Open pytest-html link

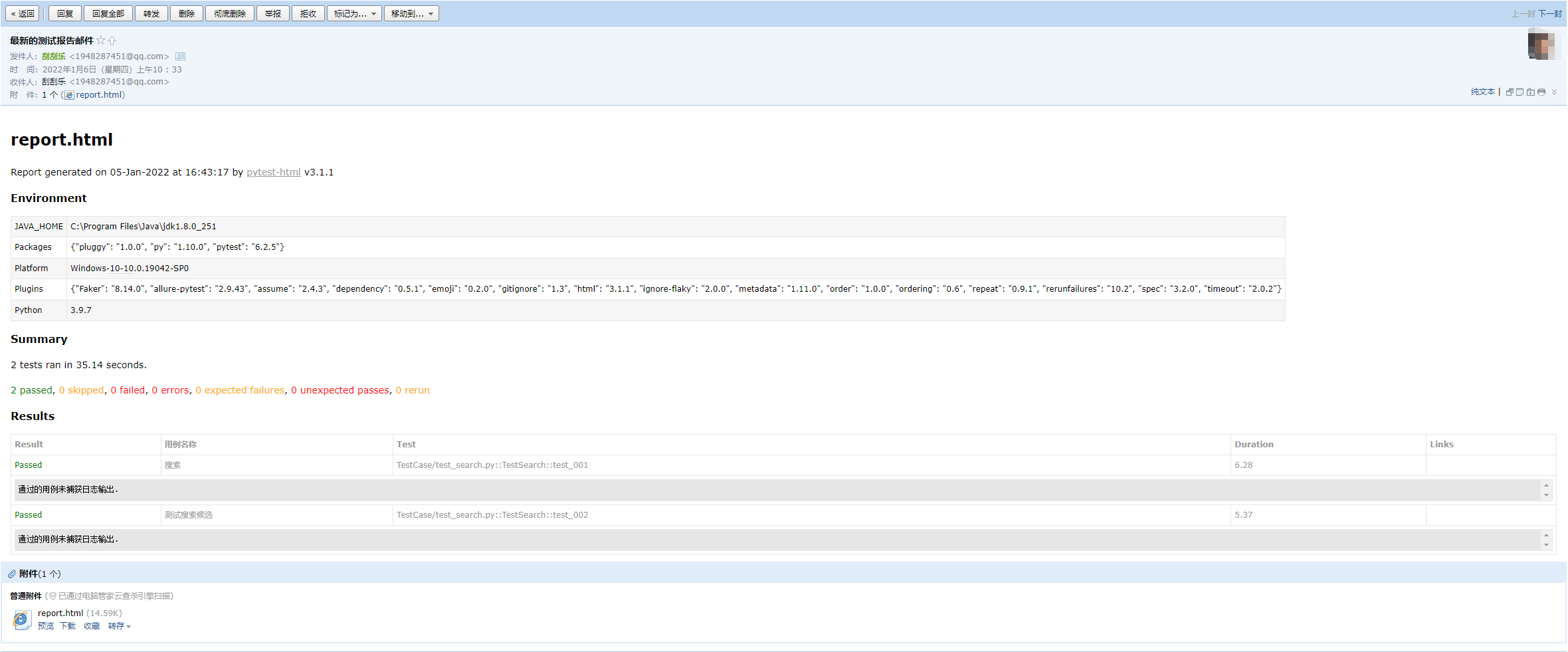point(274,172)
